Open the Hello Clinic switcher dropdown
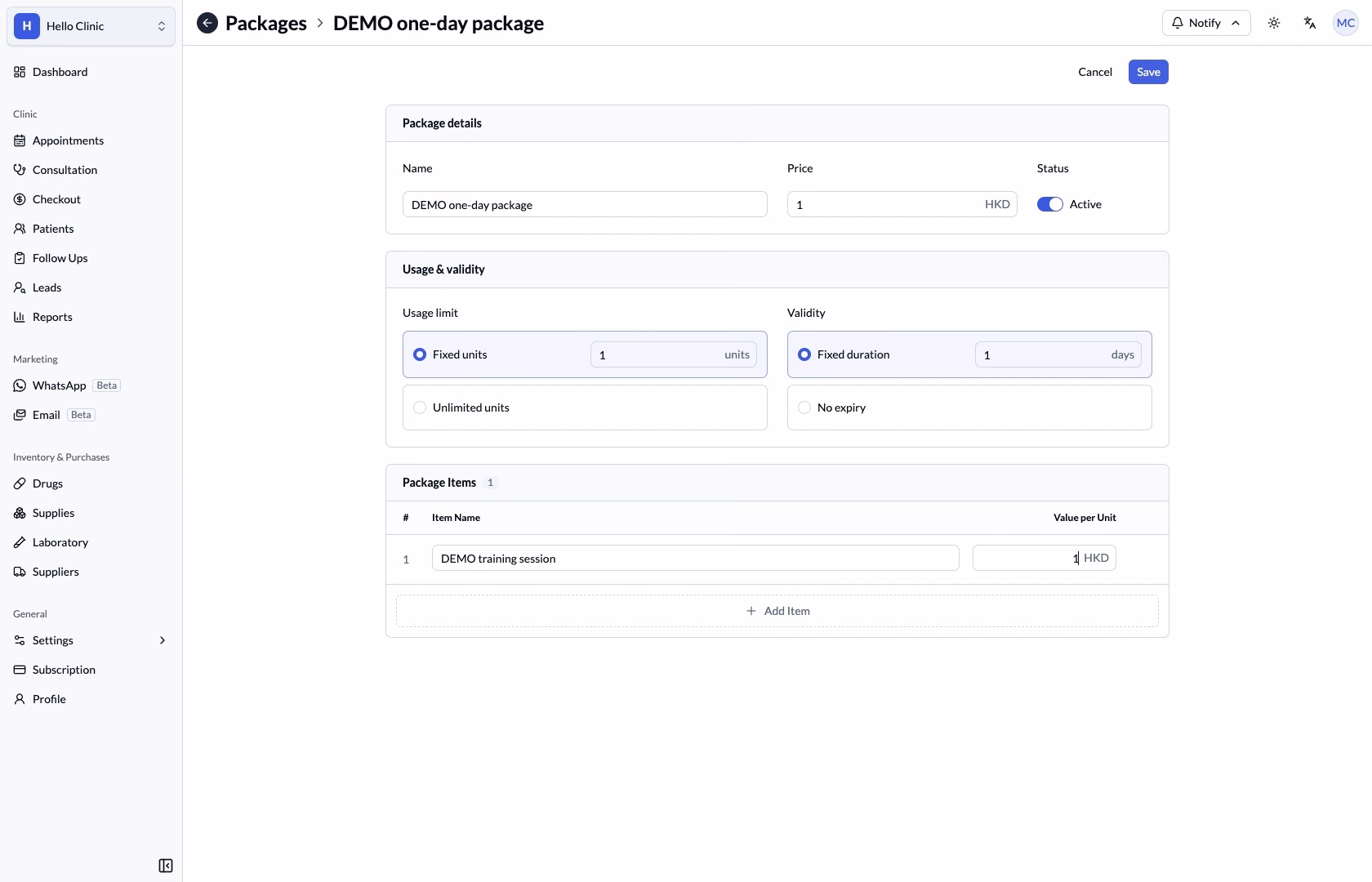The height and width of the screenshot is (882, 1372). (91, 26)
